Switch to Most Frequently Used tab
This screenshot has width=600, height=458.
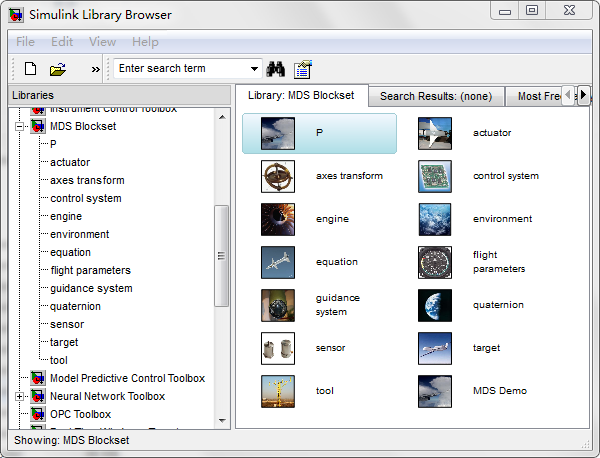tap(535, 96)
